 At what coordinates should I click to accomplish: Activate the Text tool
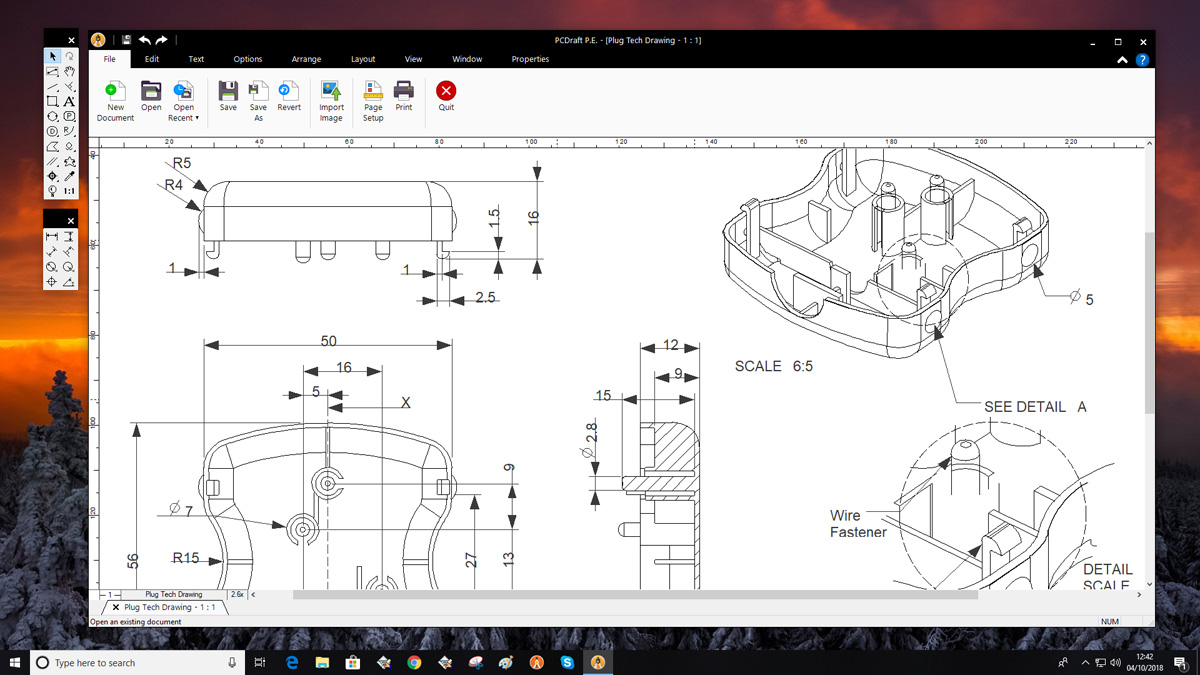pos(68,101)
